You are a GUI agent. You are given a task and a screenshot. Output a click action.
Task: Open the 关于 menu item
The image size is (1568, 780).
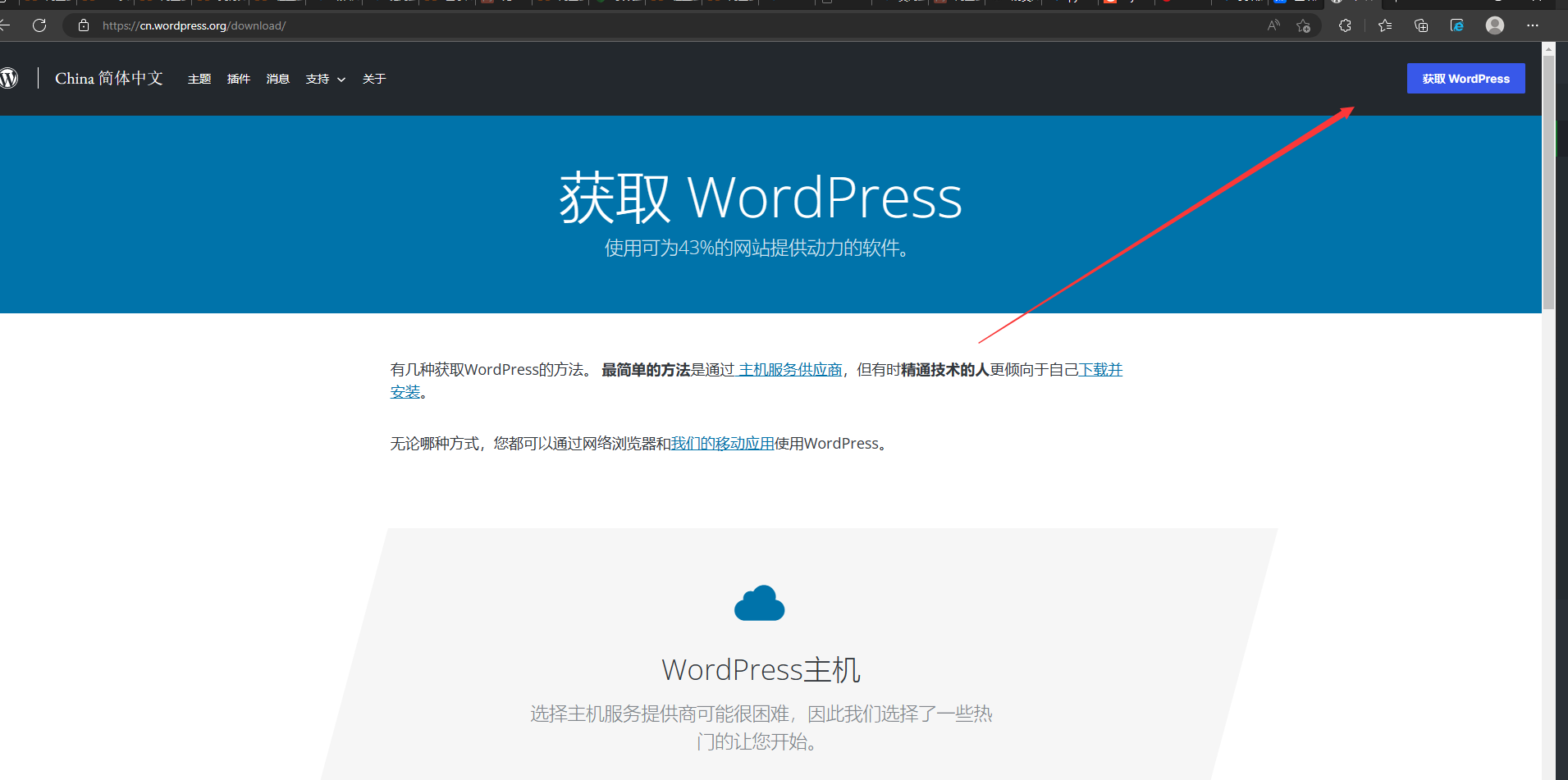point(374,79)
